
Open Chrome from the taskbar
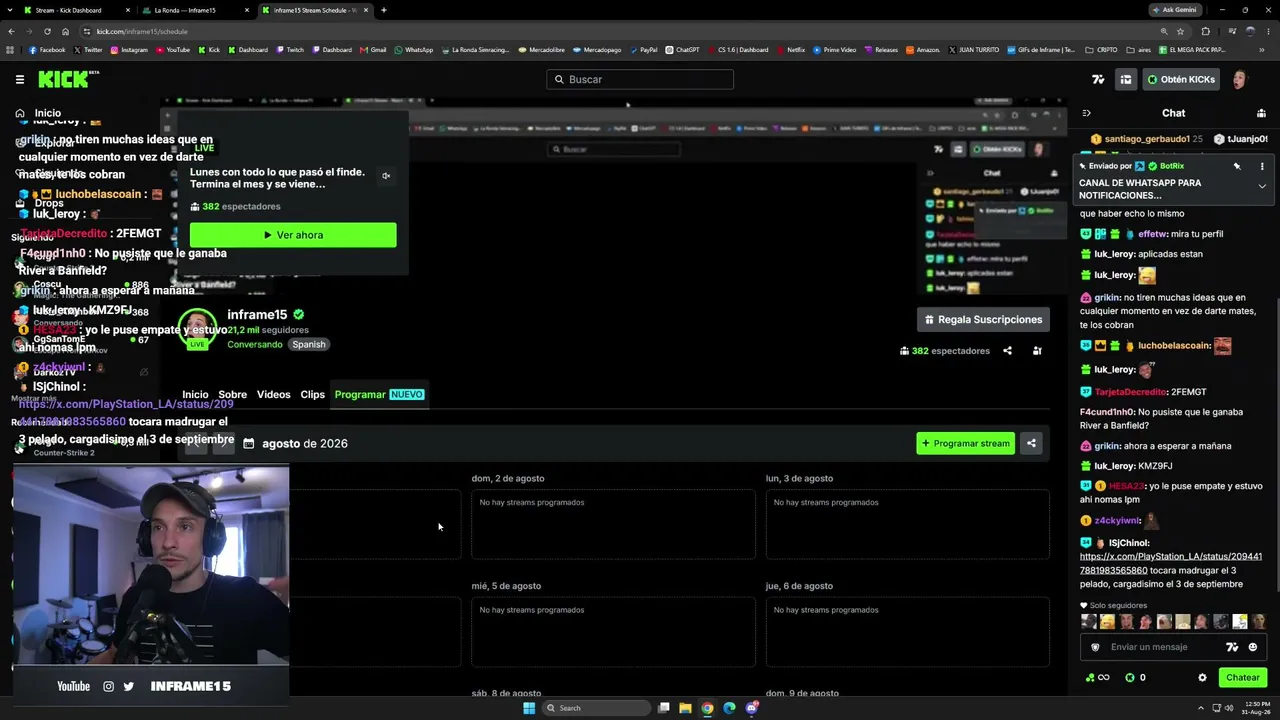(x=707, y=708)
